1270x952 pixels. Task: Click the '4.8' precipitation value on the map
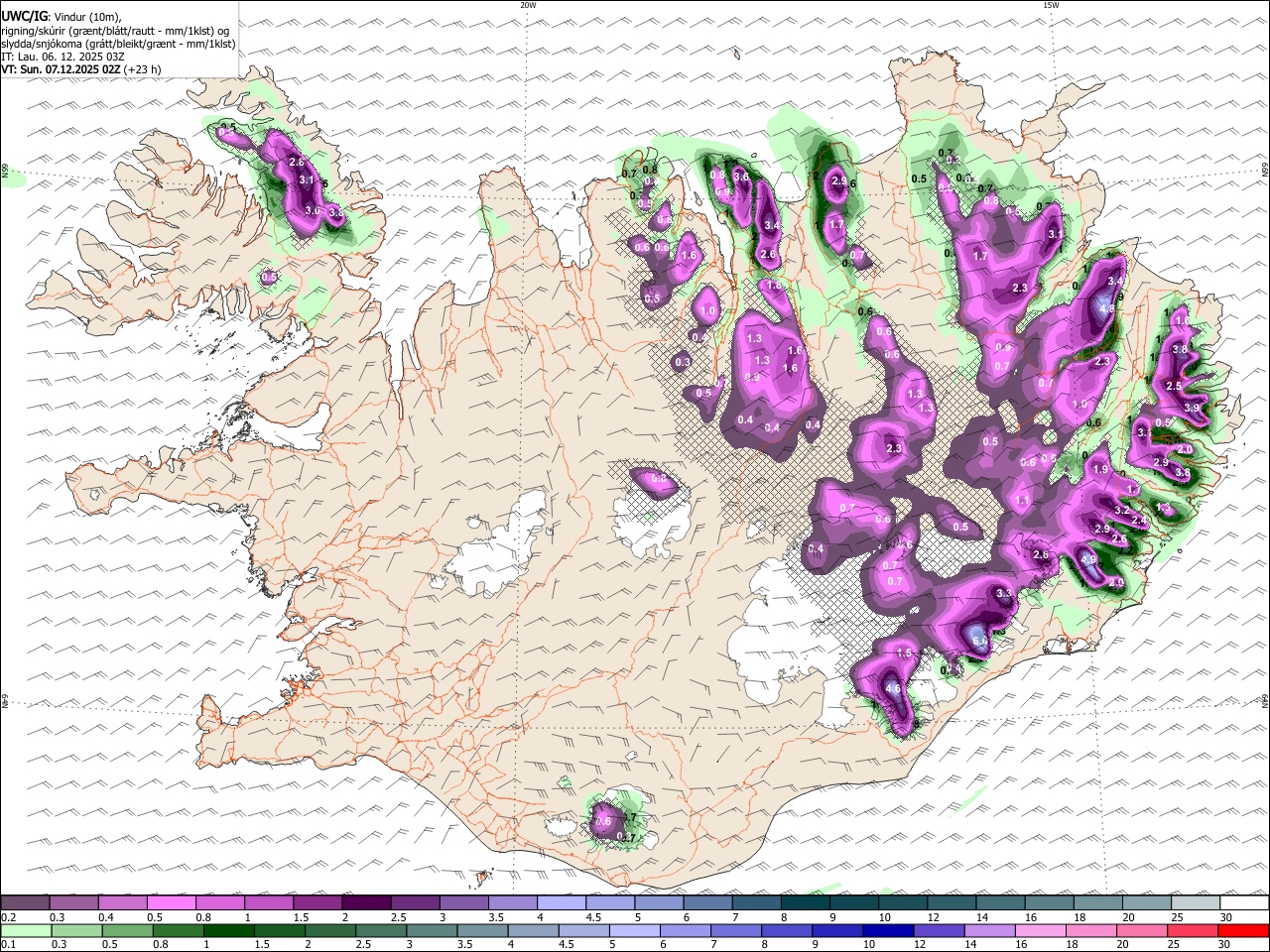point(1107,308)
